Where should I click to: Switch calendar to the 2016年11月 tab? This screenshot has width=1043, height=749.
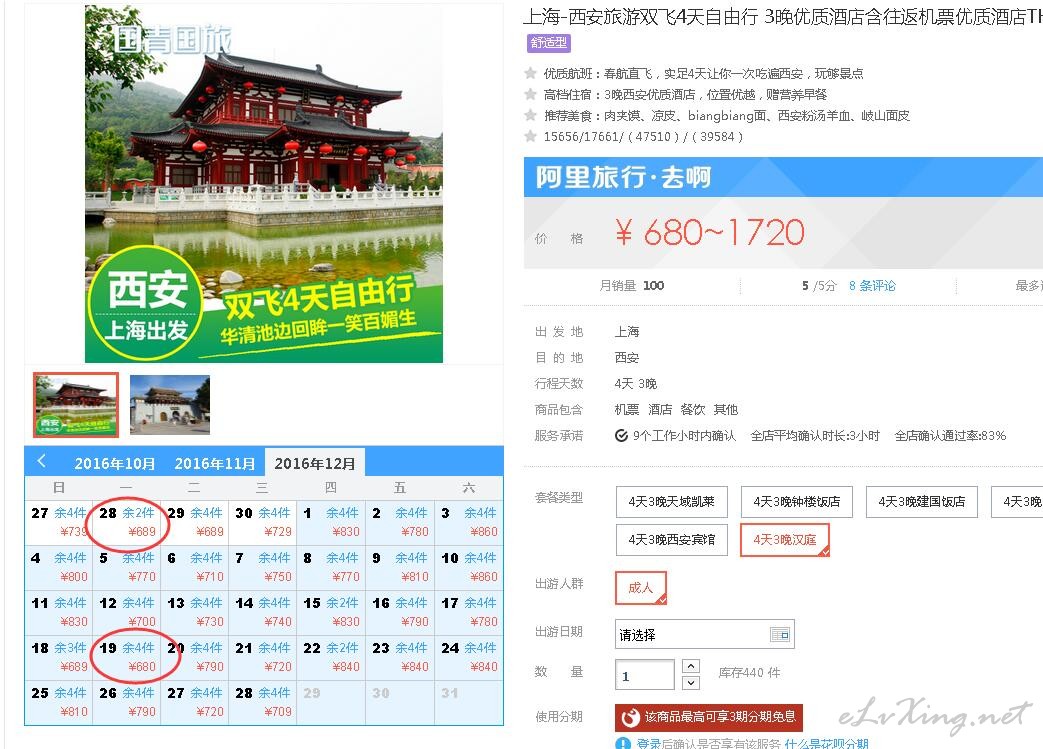(x=214, y=463)
